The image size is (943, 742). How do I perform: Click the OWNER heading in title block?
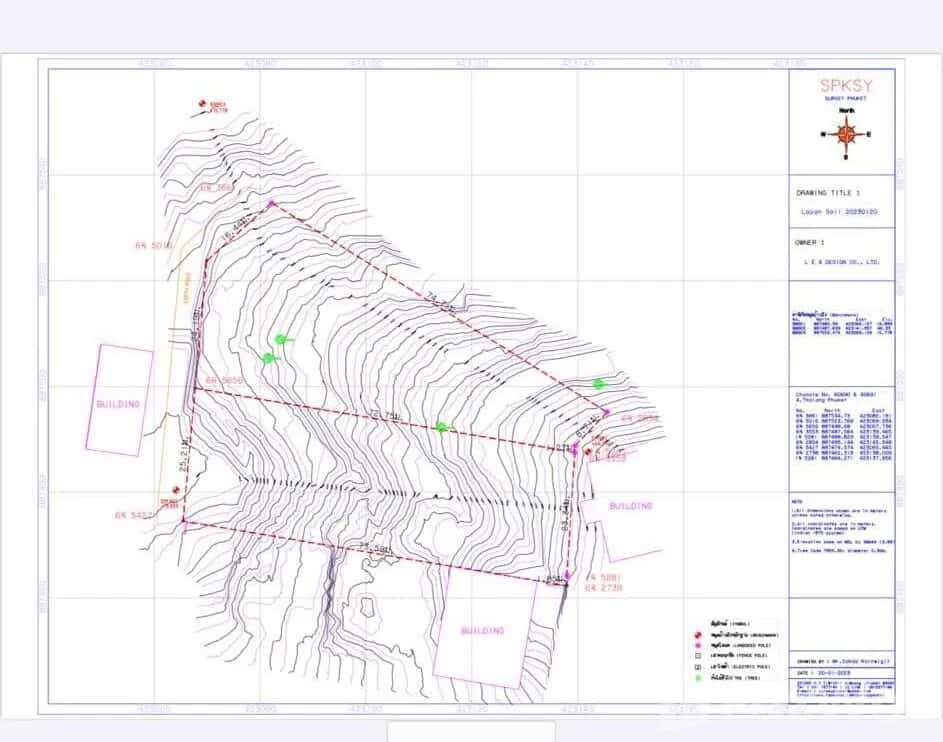pos(808,242)
